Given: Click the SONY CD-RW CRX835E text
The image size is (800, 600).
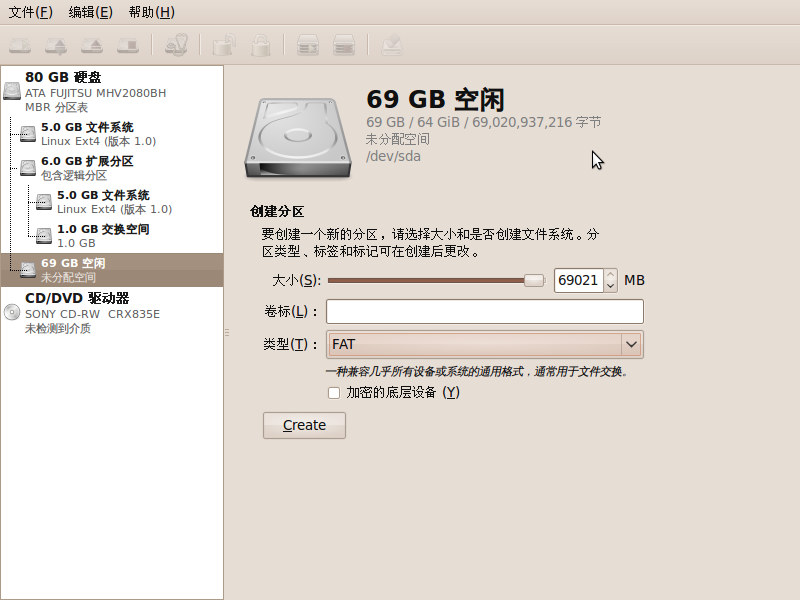Looking at the screenshot, I should tap(92, 314).
